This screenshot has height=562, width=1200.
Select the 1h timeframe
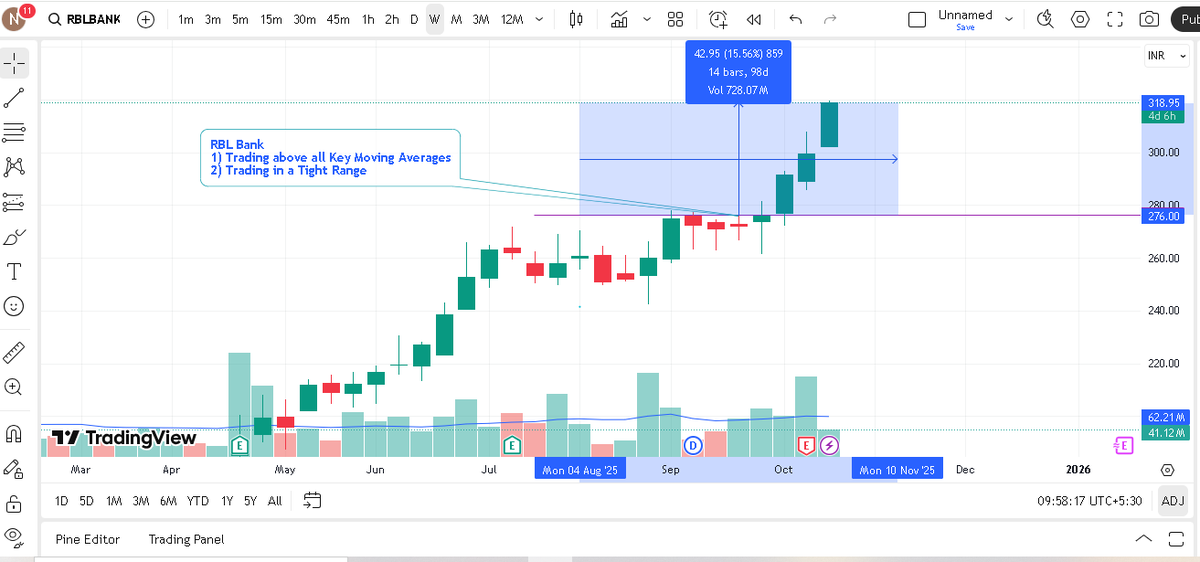coord(369,19)
